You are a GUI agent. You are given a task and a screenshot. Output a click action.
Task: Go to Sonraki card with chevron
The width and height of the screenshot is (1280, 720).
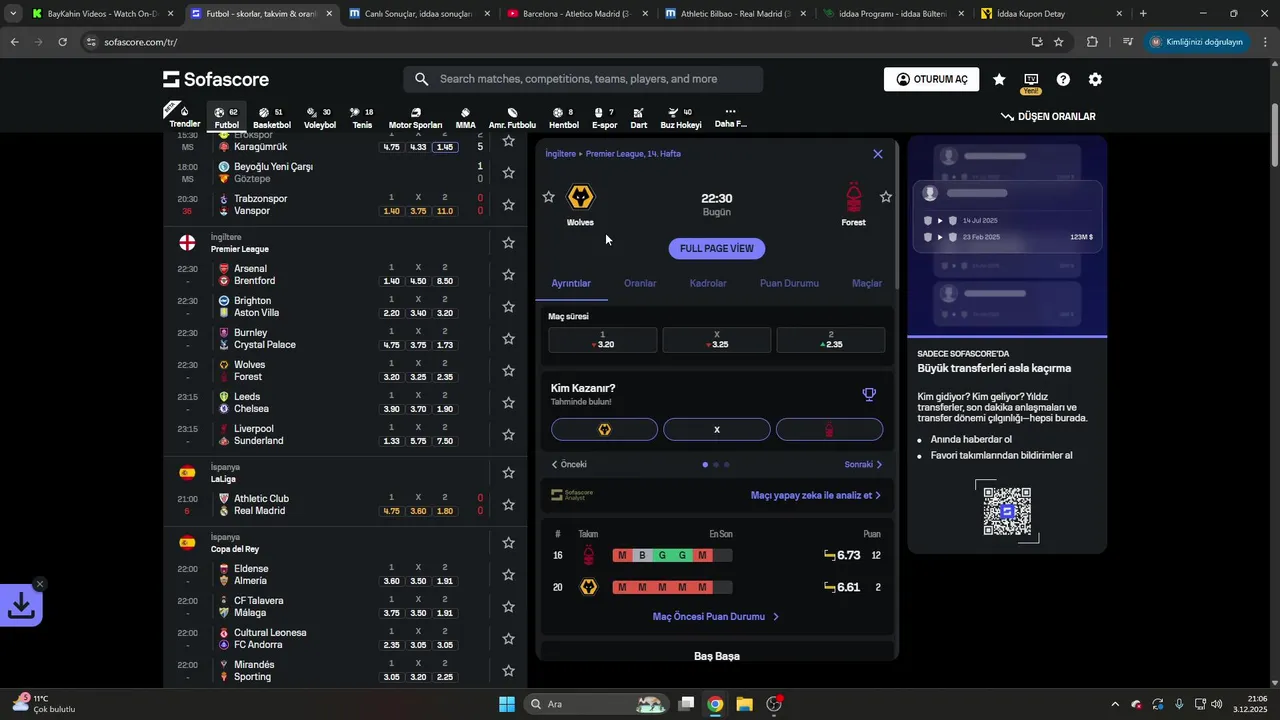click(864, 465)
